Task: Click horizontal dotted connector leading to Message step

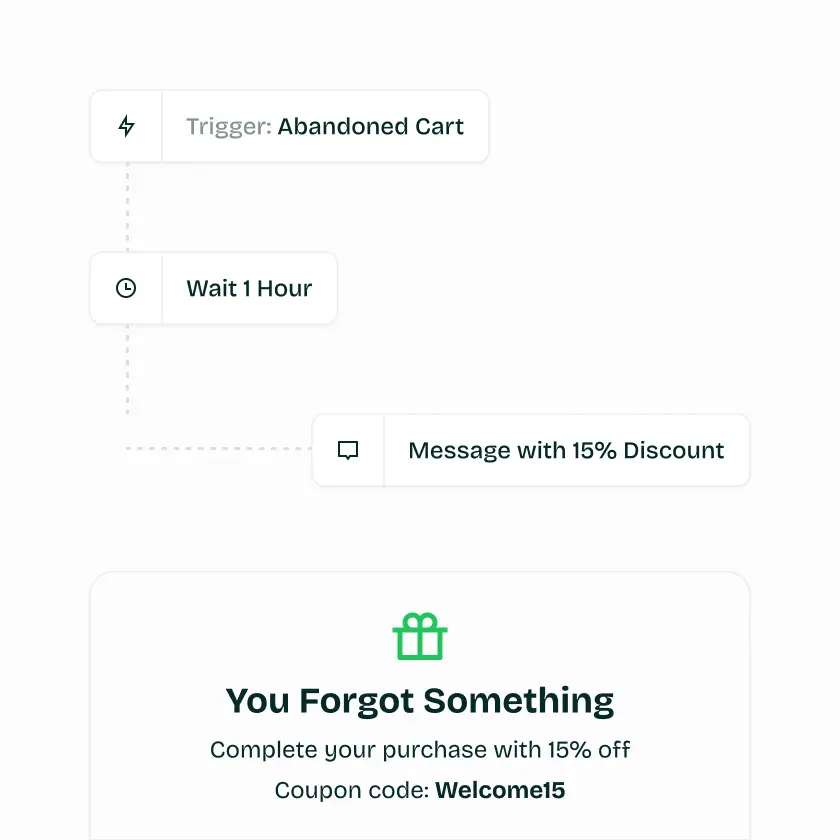Action: 220,449
